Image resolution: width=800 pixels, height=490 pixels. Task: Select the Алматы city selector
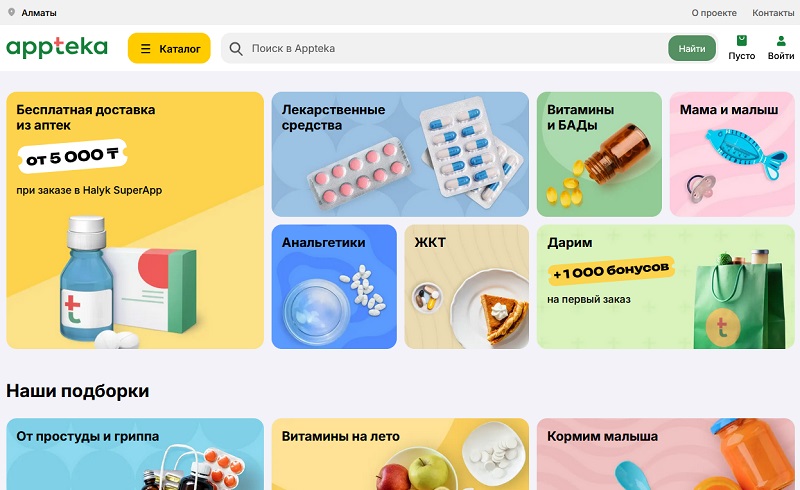click(x=32, y=13)
